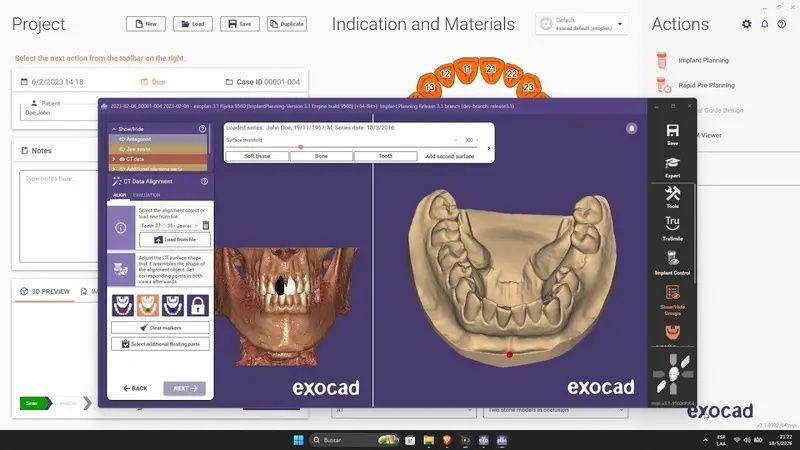Open CT Data Alignment help icon

[204, 181]
